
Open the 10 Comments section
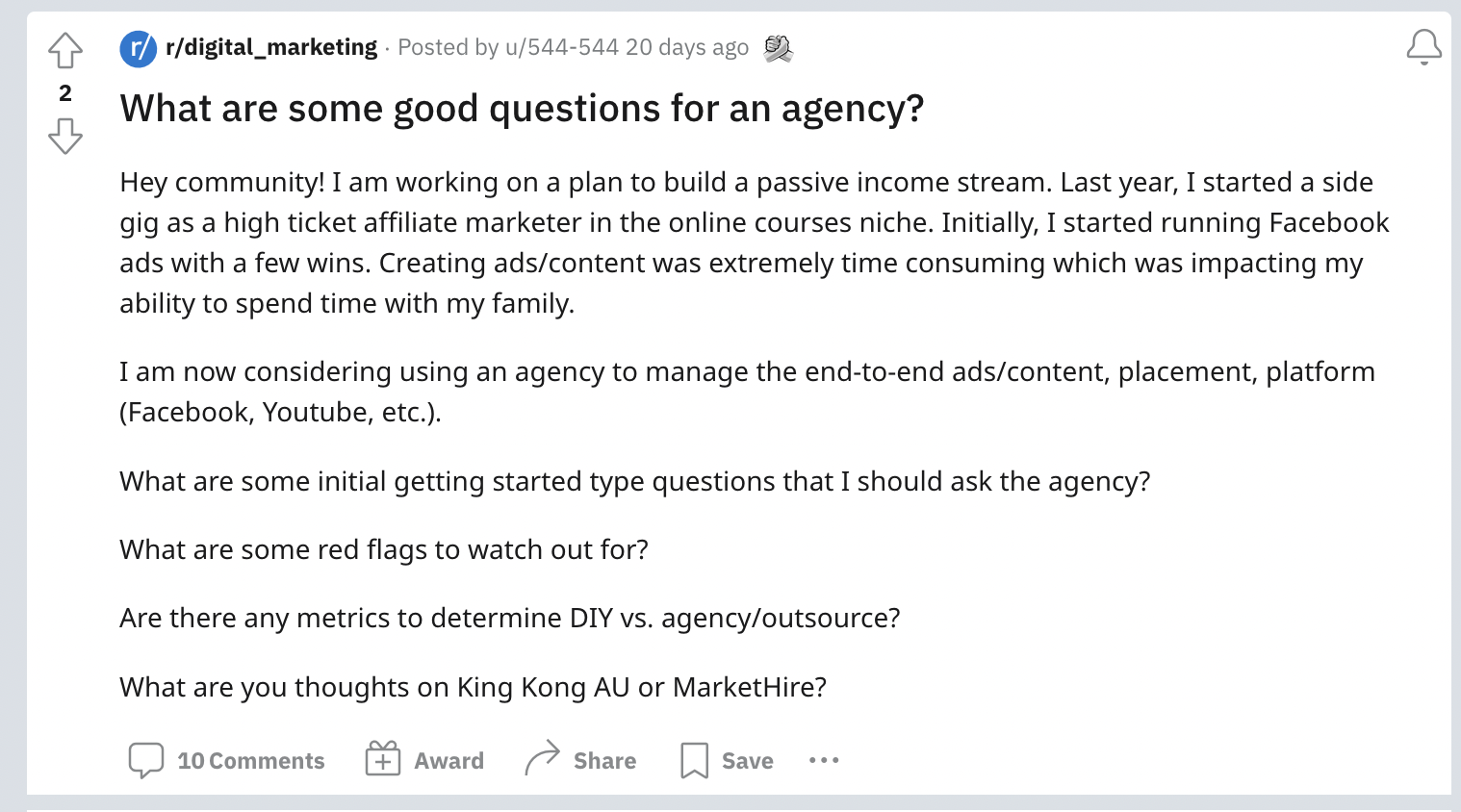click(251, 761)
